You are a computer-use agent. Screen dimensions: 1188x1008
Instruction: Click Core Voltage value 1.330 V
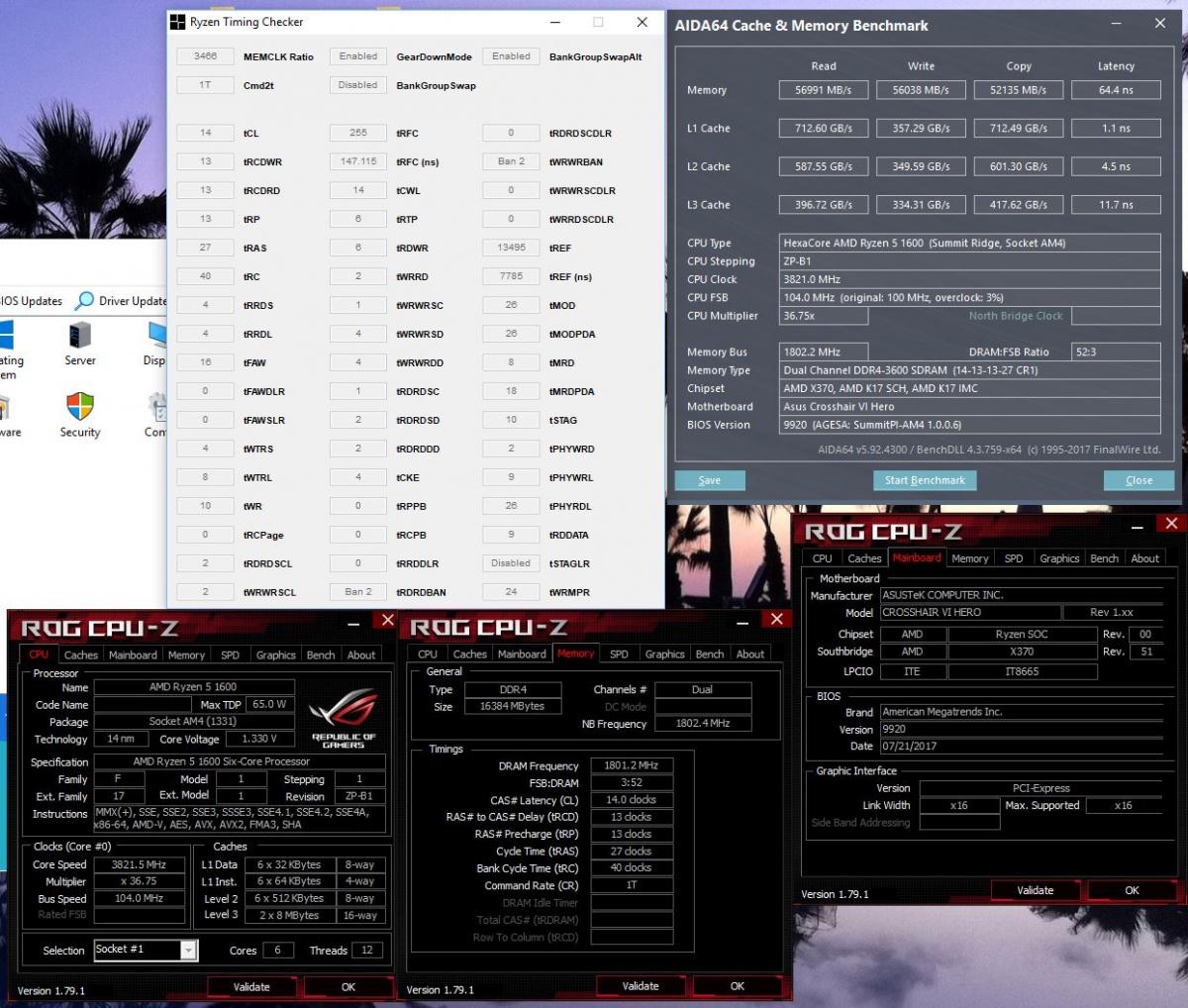pyautogui.click(x=259, y=739)
